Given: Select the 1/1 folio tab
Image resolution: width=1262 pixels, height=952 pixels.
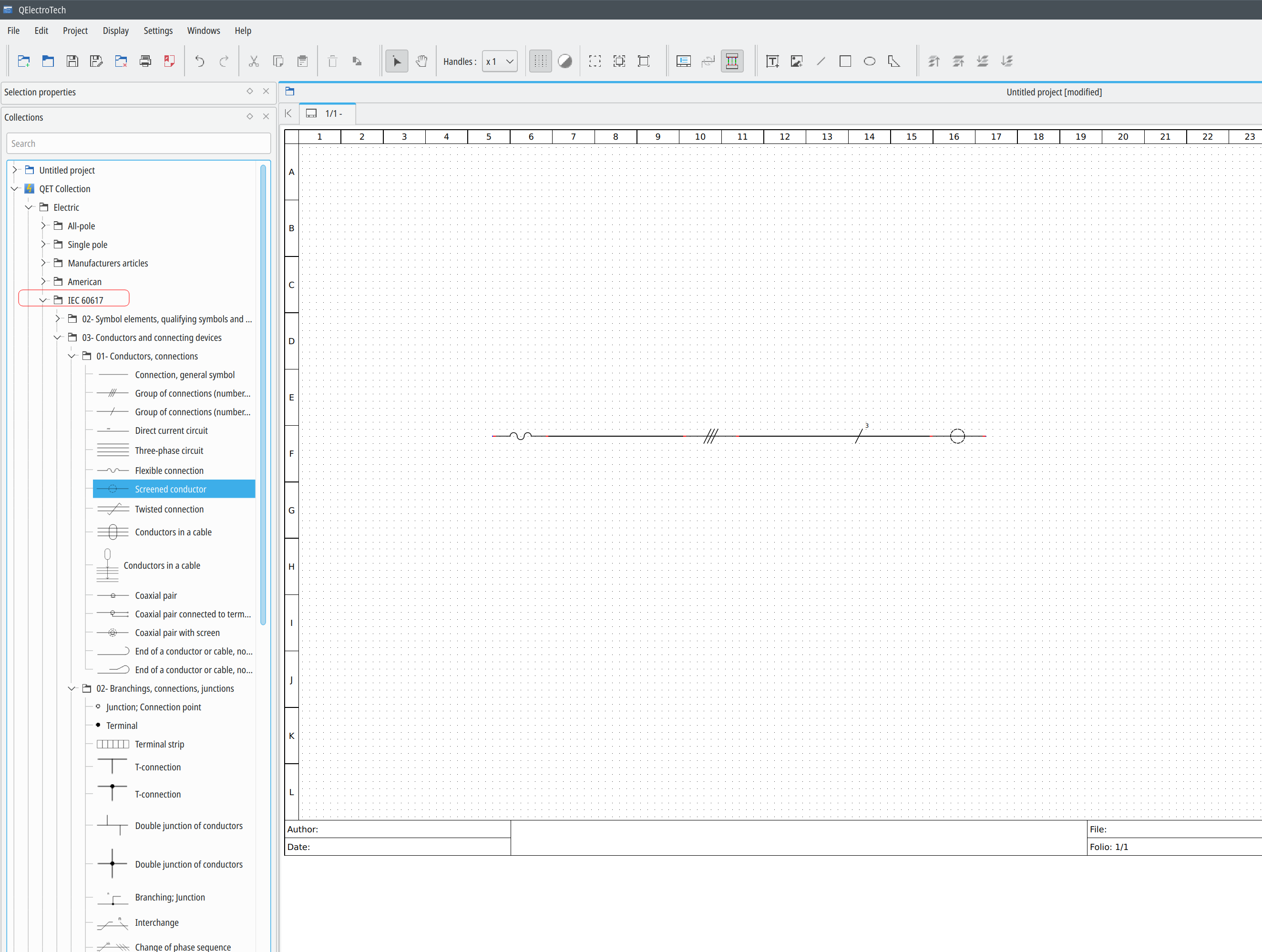Looking at the screenshot, I should 328,113.
